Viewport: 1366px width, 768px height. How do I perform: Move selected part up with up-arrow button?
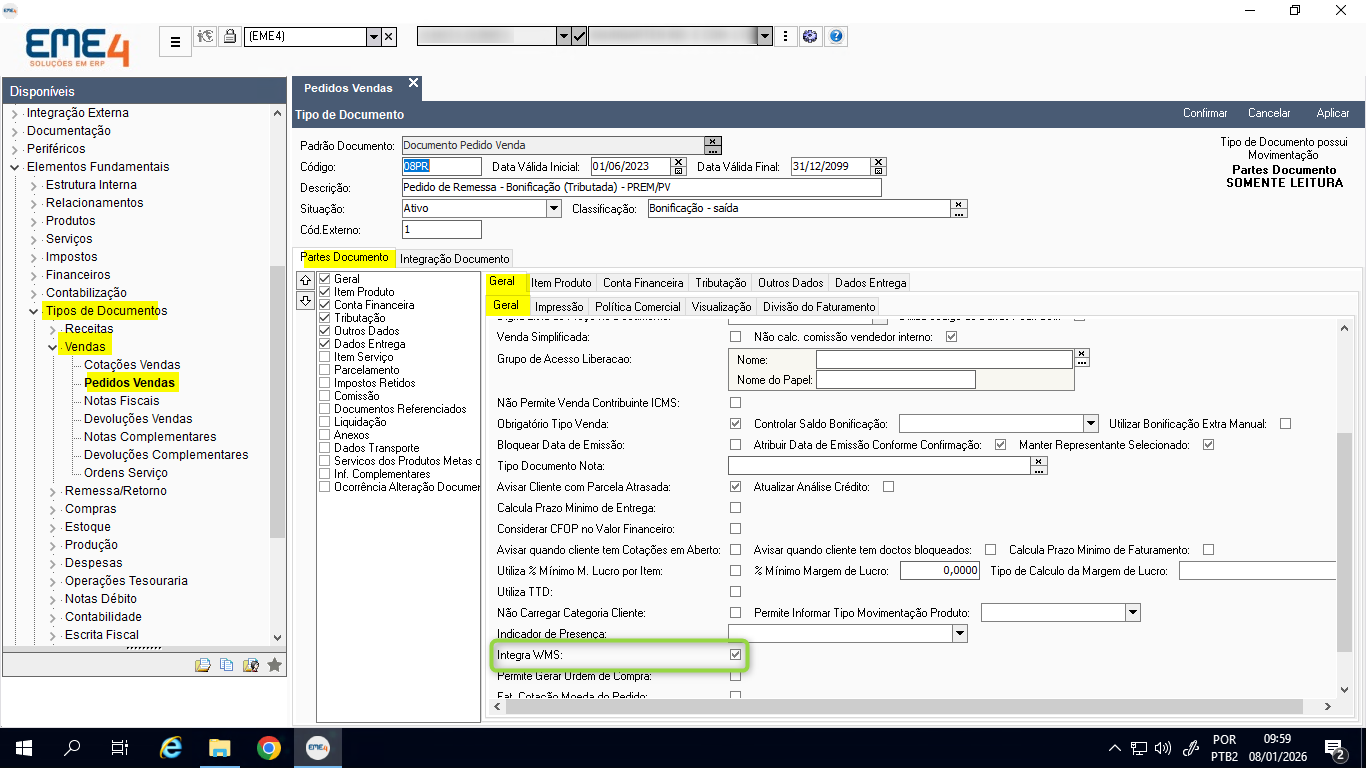coord(306,280)
